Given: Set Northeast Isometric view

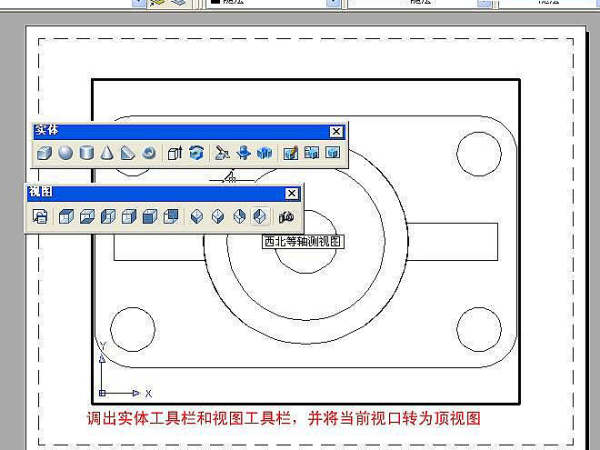Looking at the screenshot, I should pyautogui.click(x=240, y=217).
